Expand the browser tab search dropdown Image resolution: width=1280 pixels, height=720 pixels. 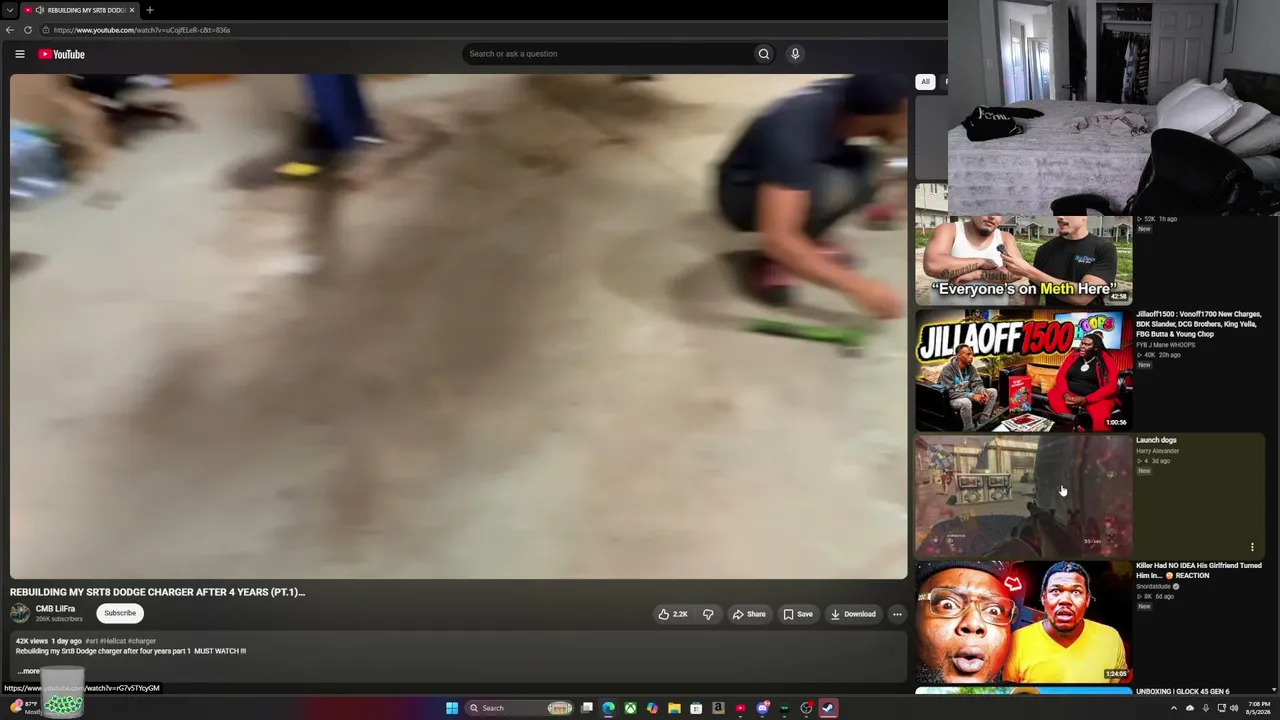pyautogui.click(x=10, y=10)
